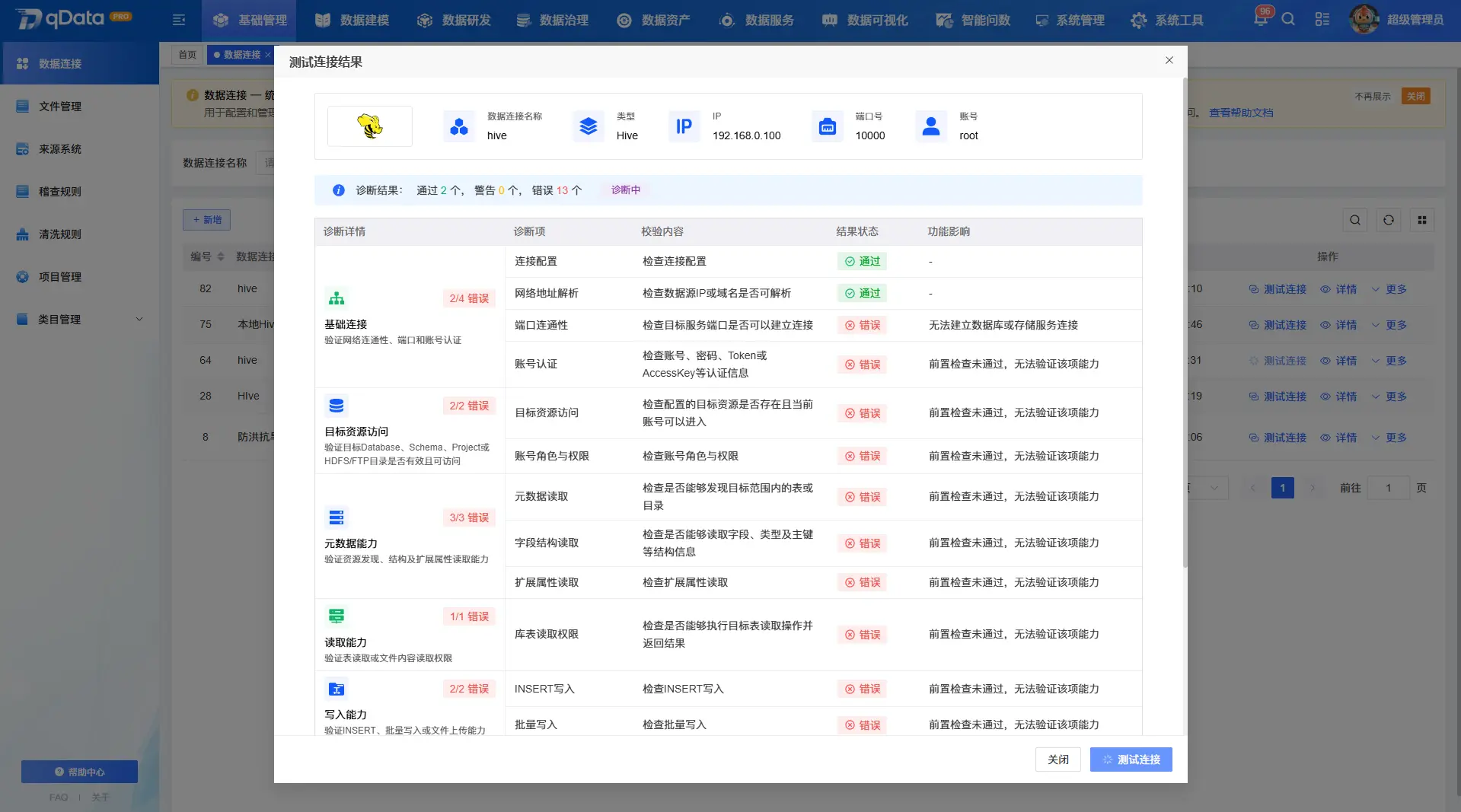The width and height of the screenshot is (1461, 812).
Task: Click the 测试连接 button in the dialog footer
Action: tap(1131, 759)
